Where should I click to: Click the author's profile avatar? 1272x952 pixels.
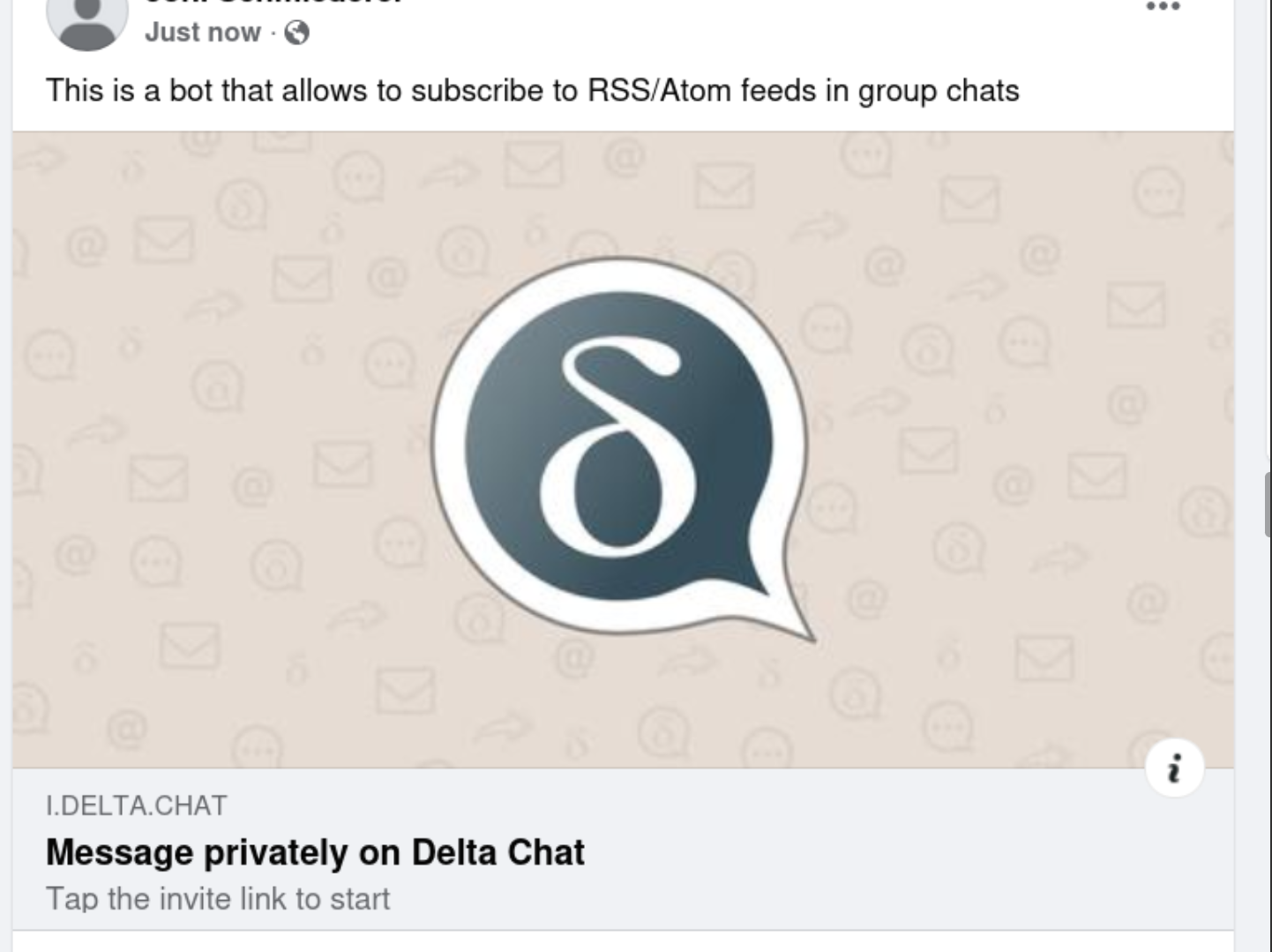click(86, 19)
